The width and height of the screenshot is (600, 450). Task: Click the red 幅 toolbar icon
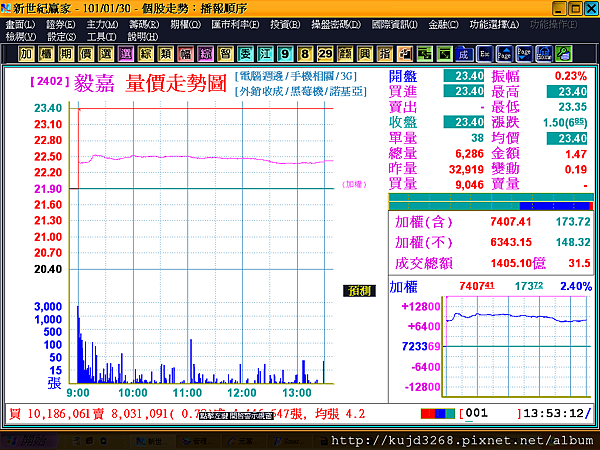pyautogui.click(x=186, y=54)
